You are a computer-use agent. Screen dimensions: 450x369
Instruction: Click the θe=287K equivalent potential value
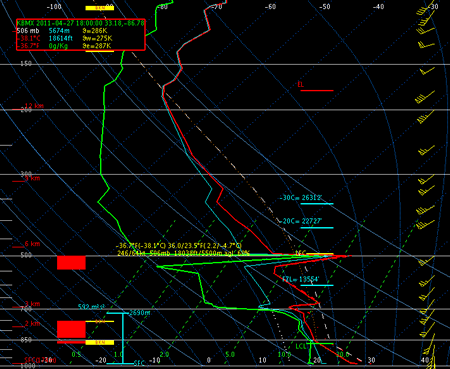coord(97,46)
